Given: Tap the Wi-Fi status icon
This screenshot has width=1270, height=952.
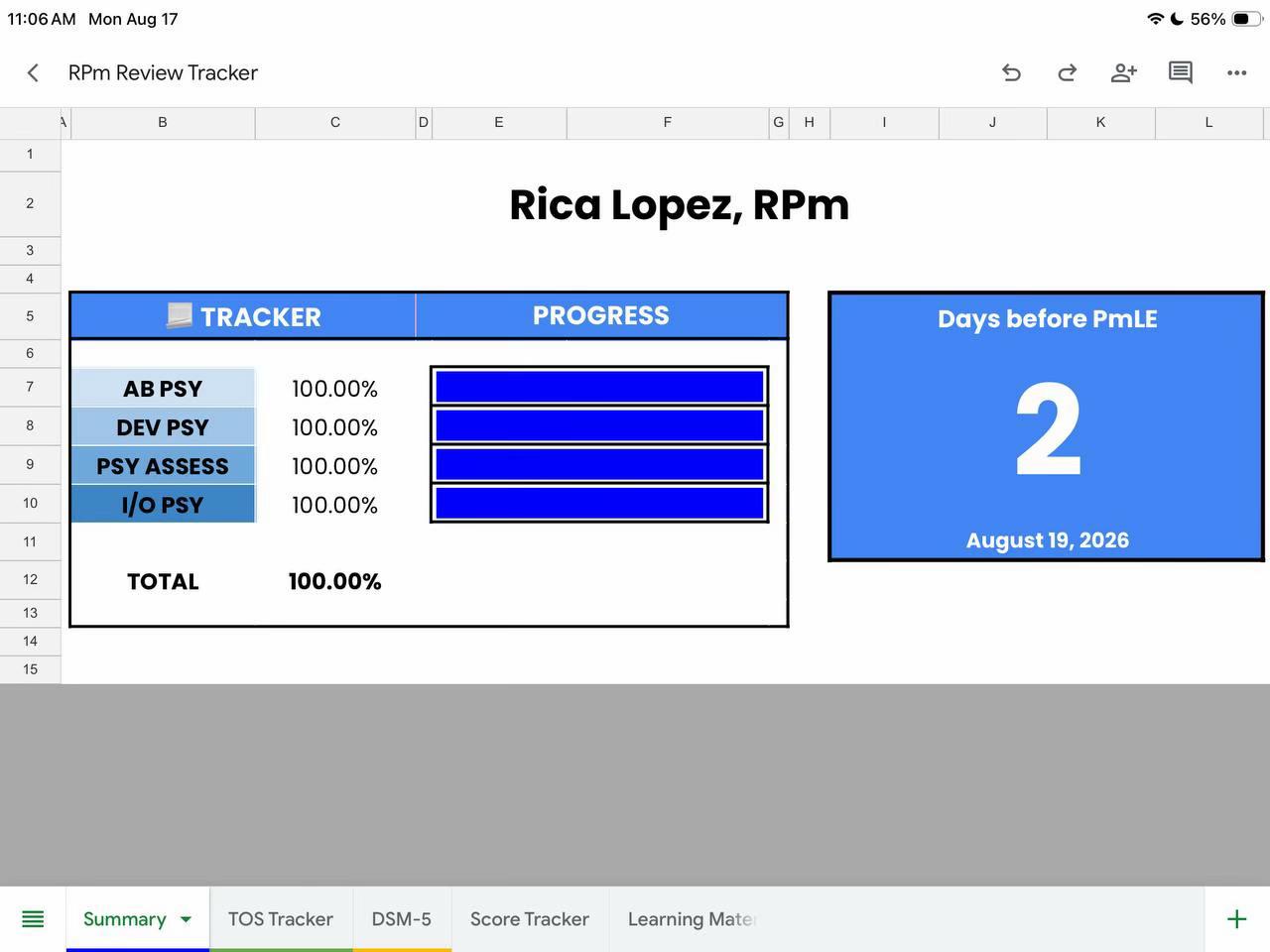Looking at the screenshot, I should (1155, 19).
